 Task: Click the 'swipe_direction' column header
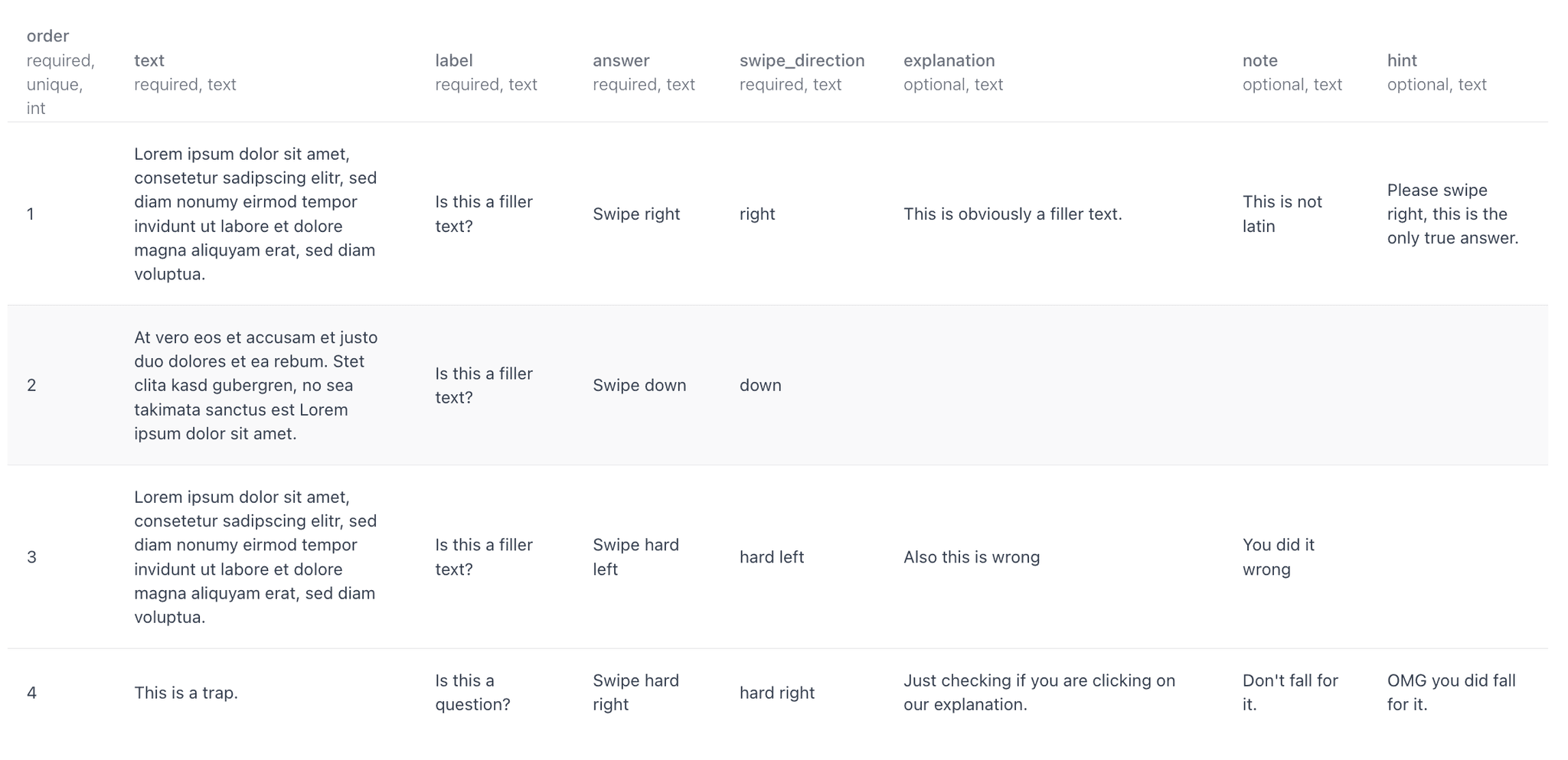click(802, 60)
